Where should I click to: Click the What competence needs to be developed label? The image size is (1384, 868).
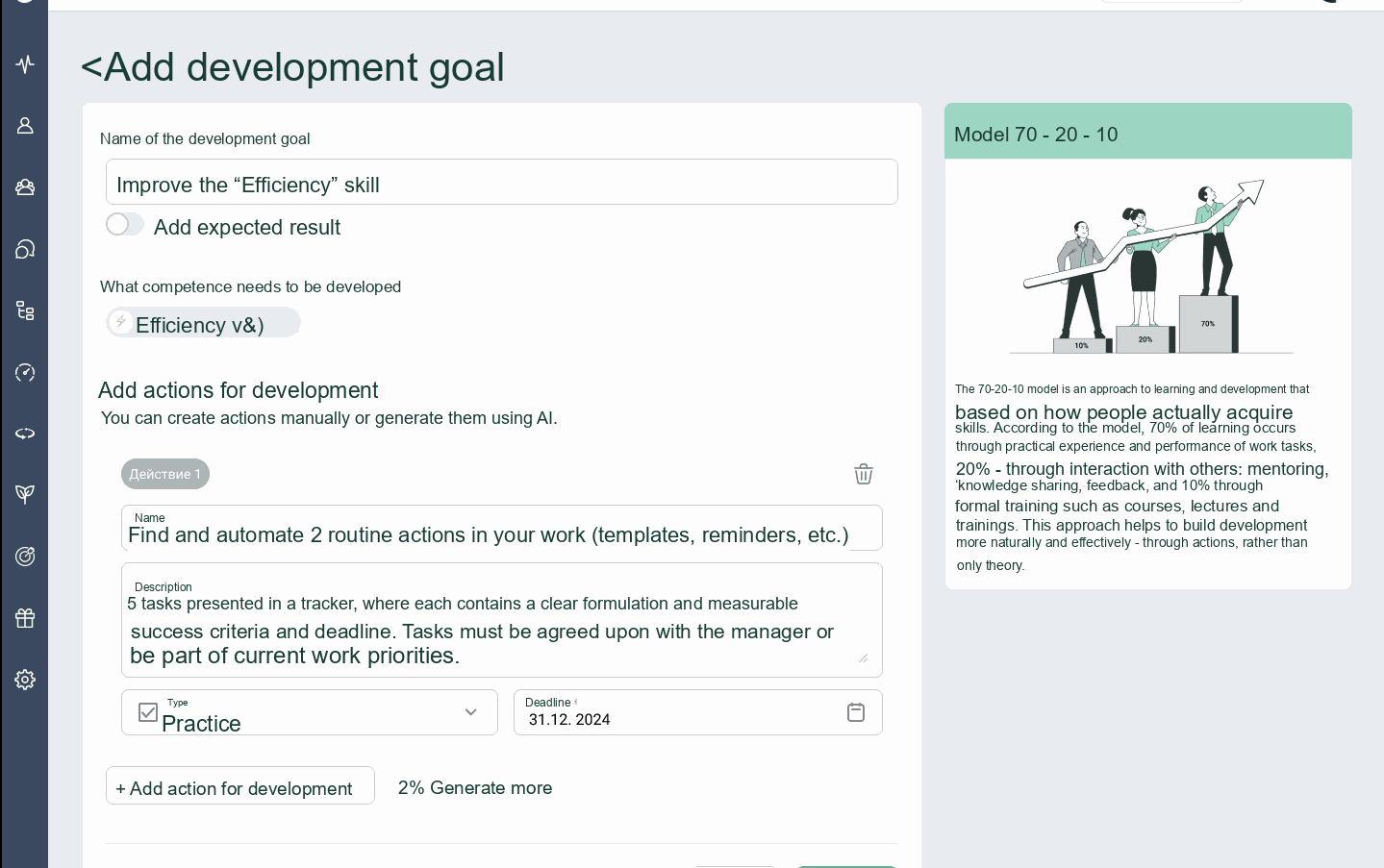tap(250, 286)
